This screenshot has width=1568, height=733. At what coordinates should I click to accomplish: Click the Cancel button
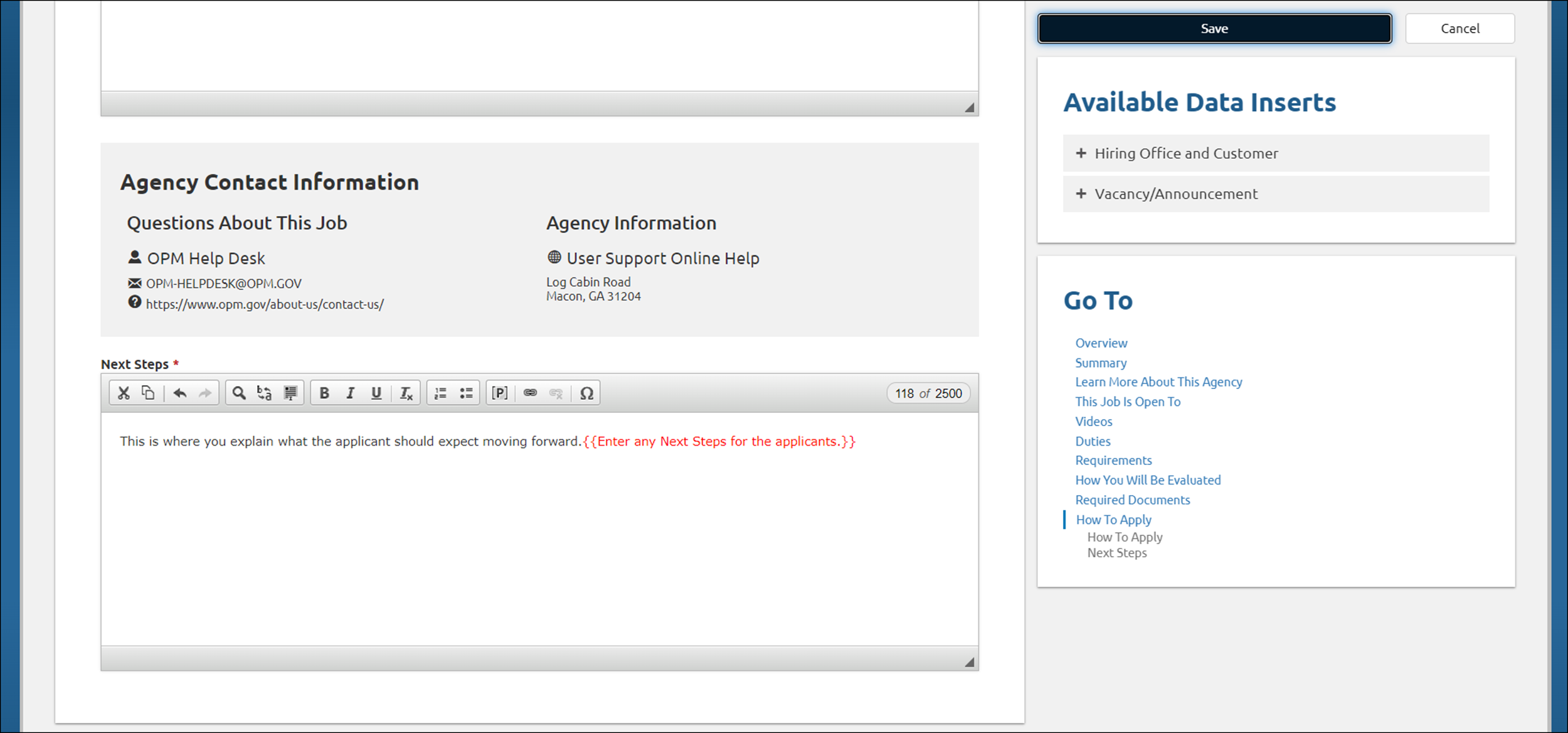pyautogui.click(x=1459, y=28)
